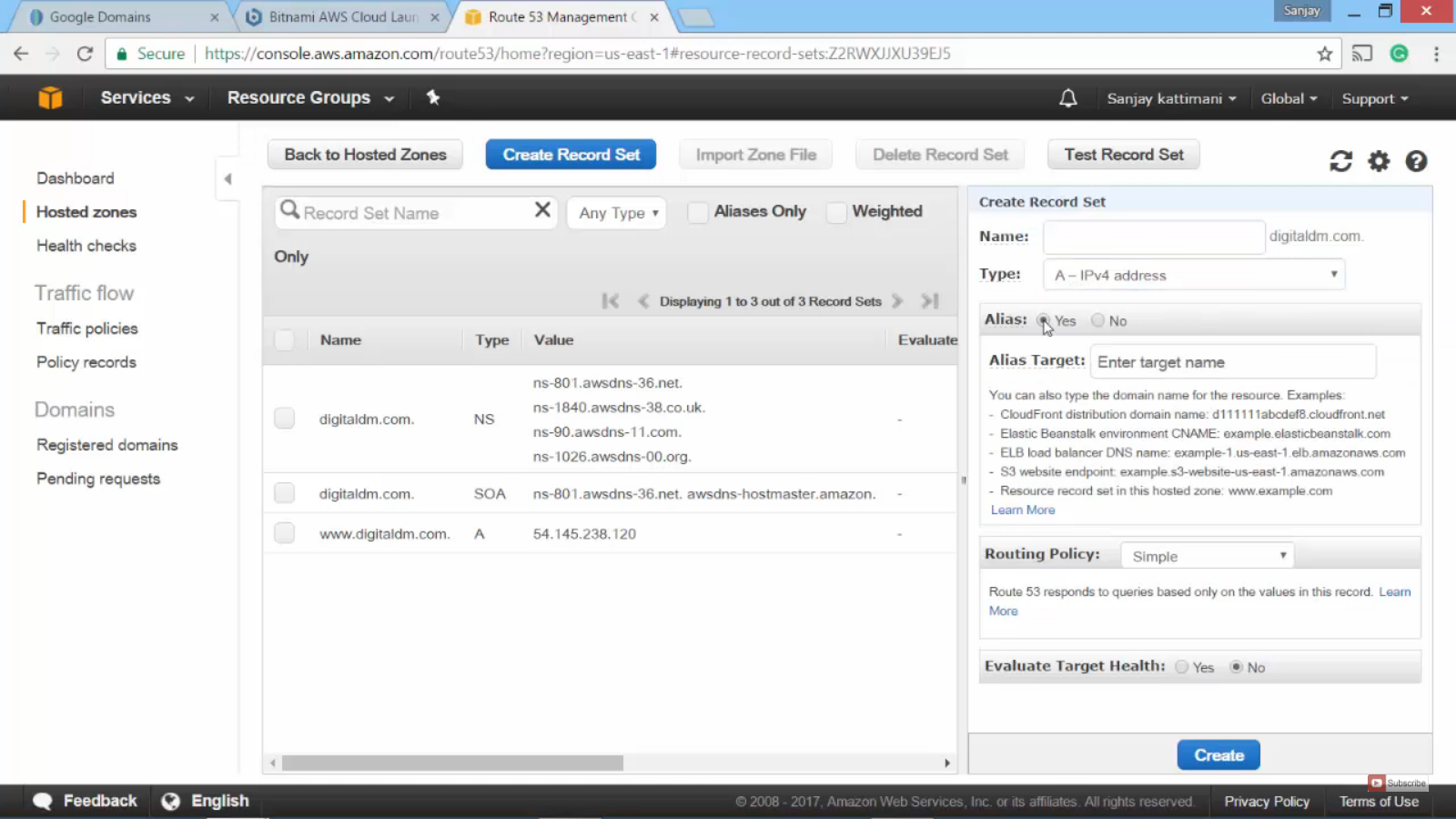Open the help question mark icon

tap(1416, 161)
